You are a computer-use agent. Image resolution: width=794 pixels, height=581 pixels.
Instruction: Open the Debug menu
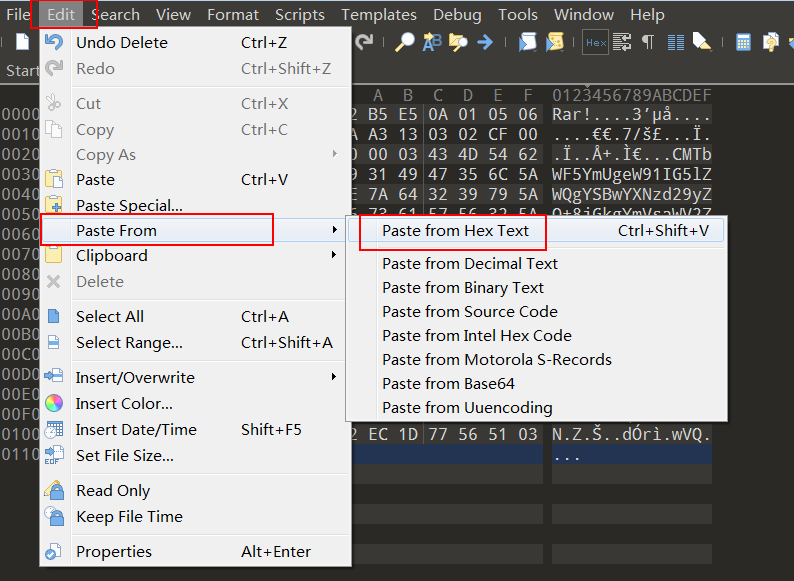[x=457, y=15]
